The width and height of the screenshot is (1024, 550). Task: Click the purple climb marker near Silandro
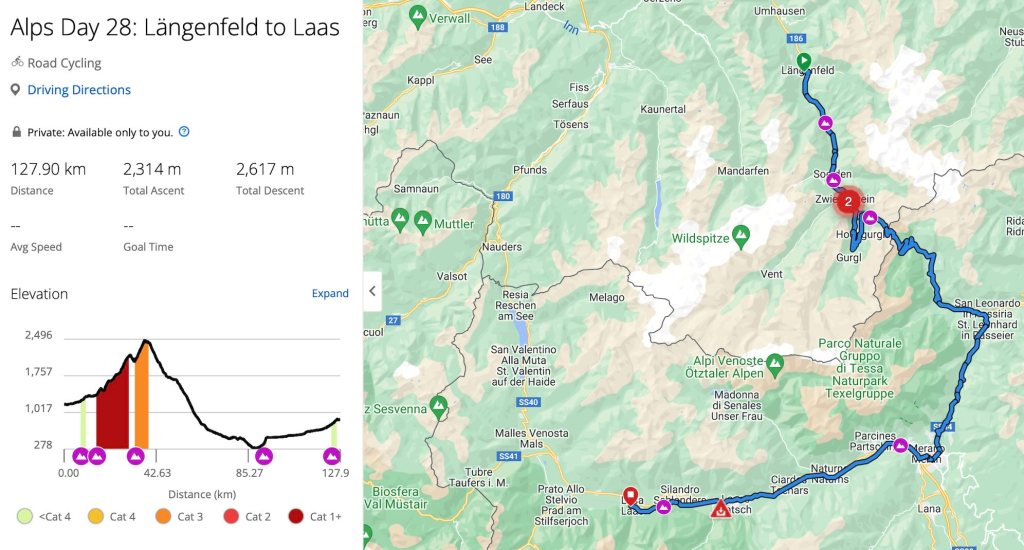pos(664,507)
